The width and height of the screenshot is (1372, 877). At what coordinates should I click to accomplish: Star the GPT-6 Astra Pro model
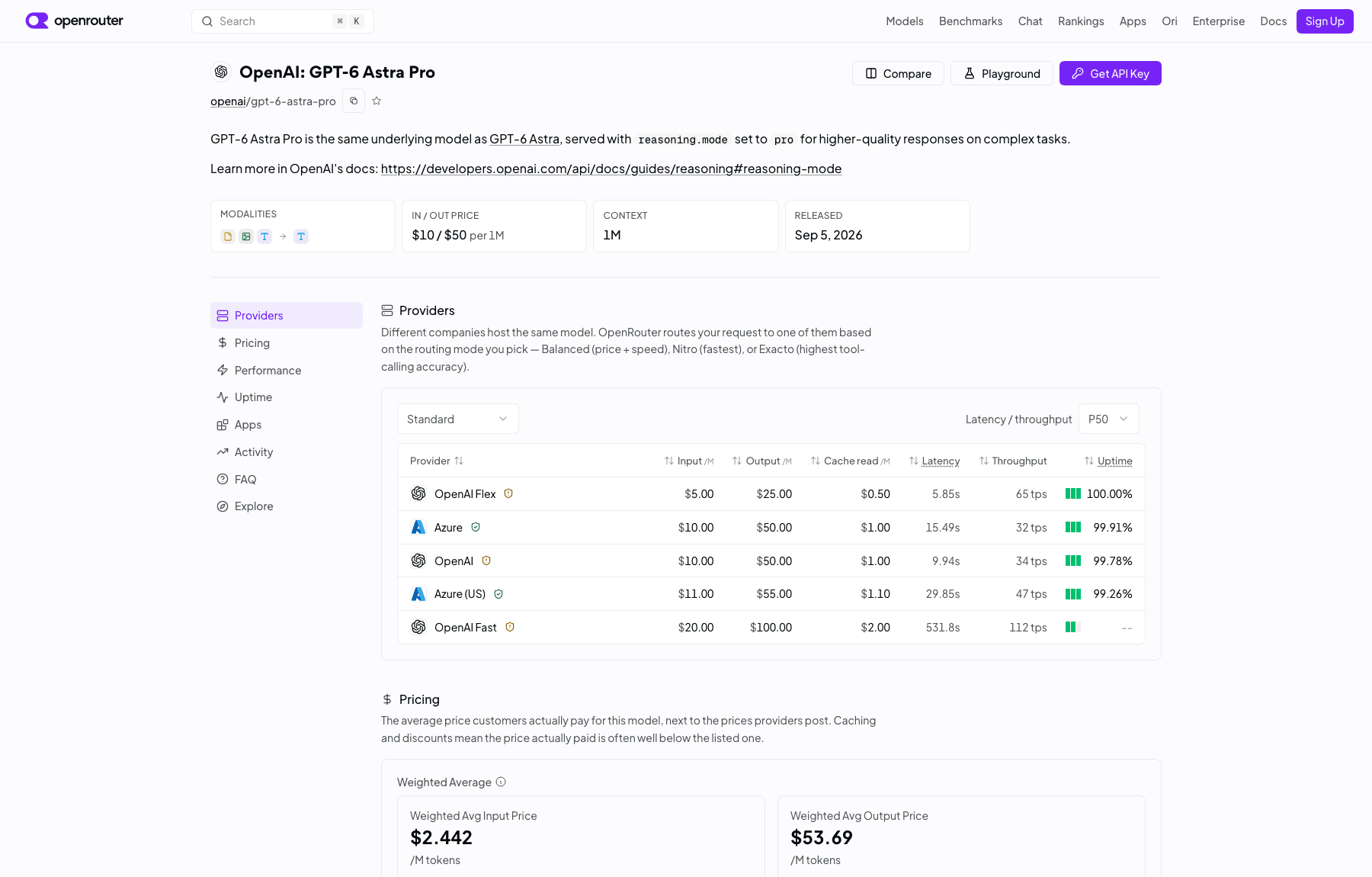(x=377, y=101)
